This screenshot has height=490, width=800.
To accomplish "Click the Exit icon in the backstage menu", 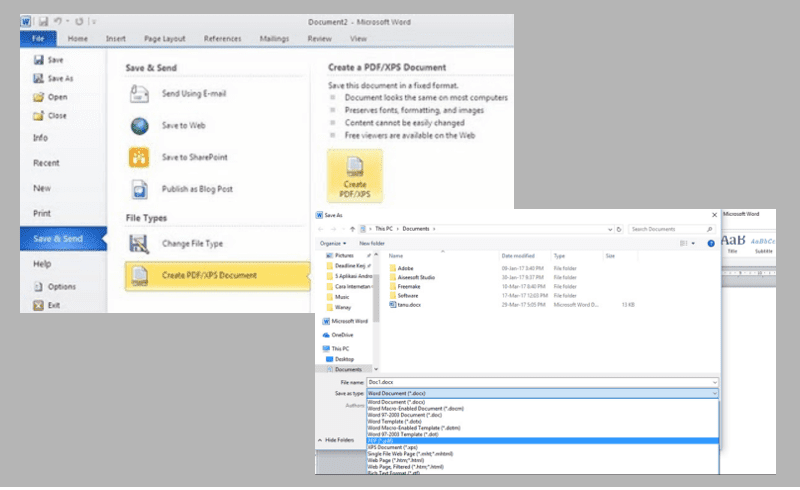I will point(38,305).
